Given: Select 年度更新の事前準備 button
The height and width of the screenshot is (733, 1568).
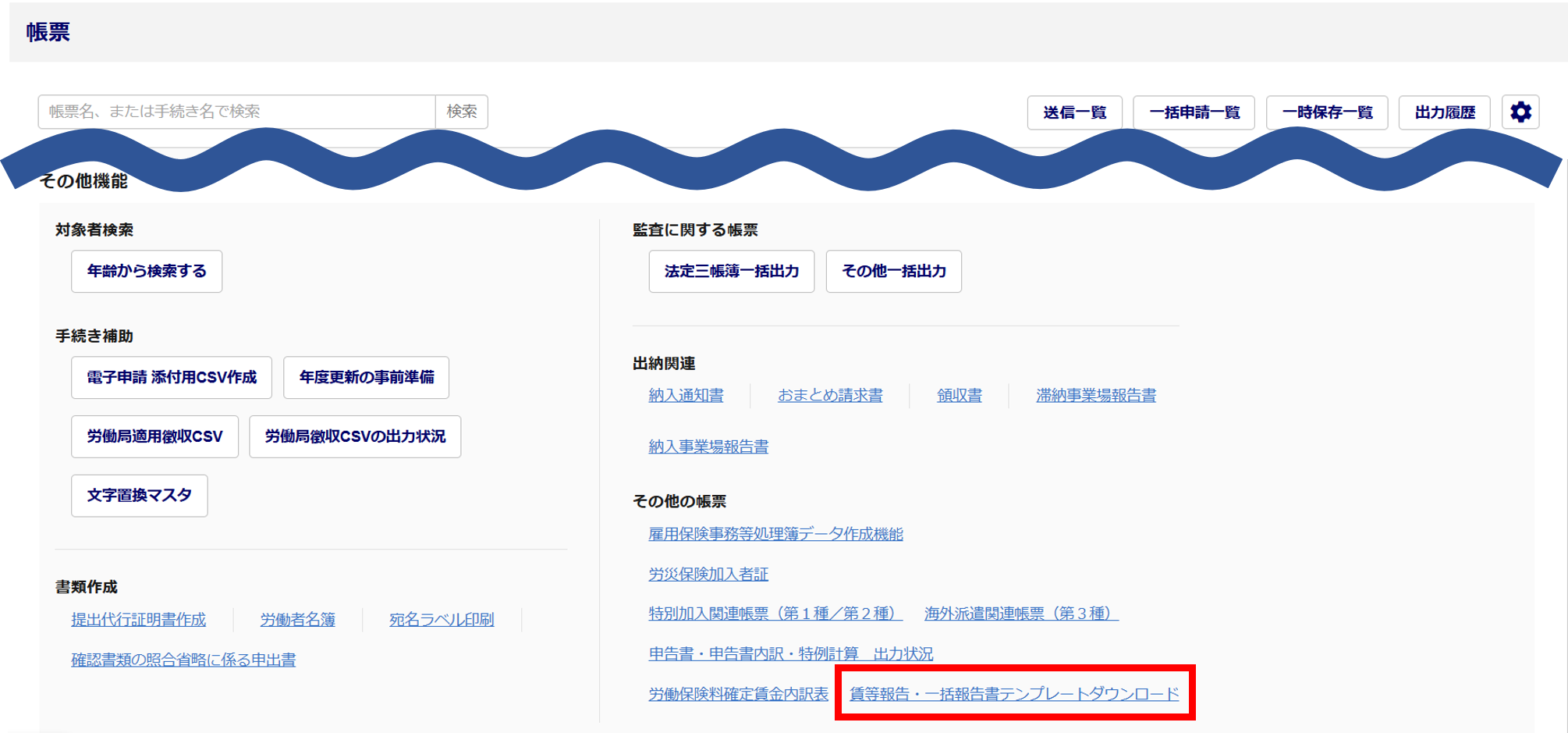Looking at the screenshot, I should tap(366, 377).
